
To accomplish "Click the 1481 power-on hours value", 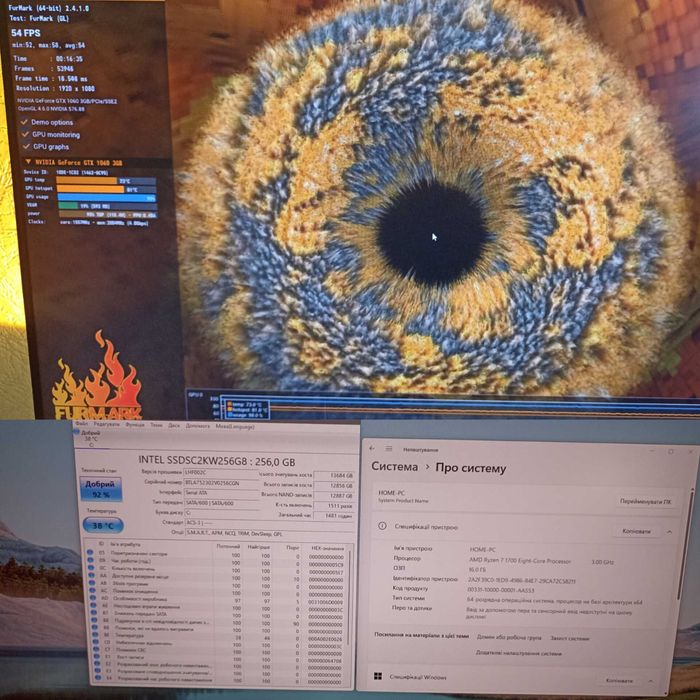I will pyautogui.click(x=334, y=516).
